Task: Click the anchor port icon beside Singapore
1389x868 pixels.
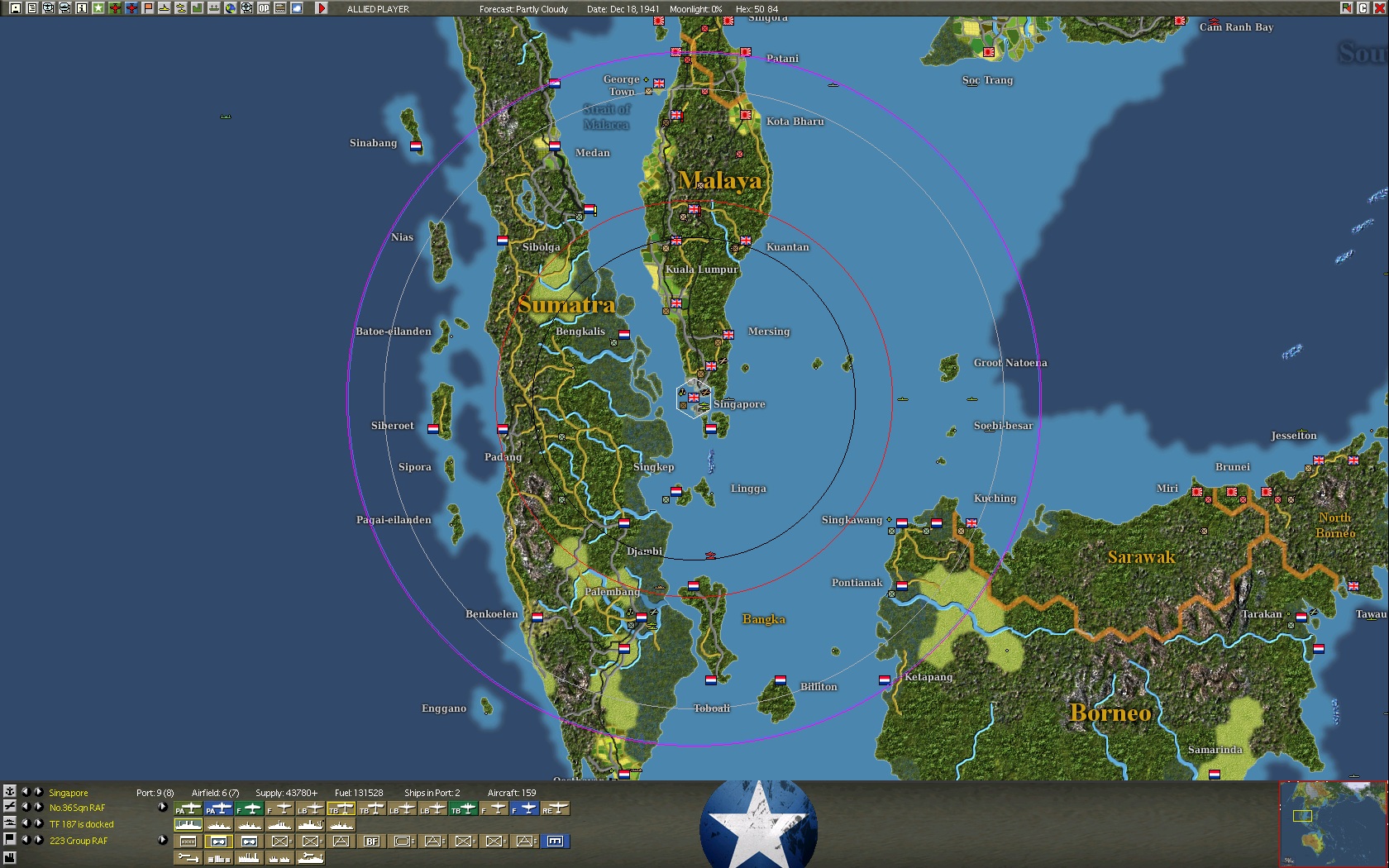Action: 10,792
